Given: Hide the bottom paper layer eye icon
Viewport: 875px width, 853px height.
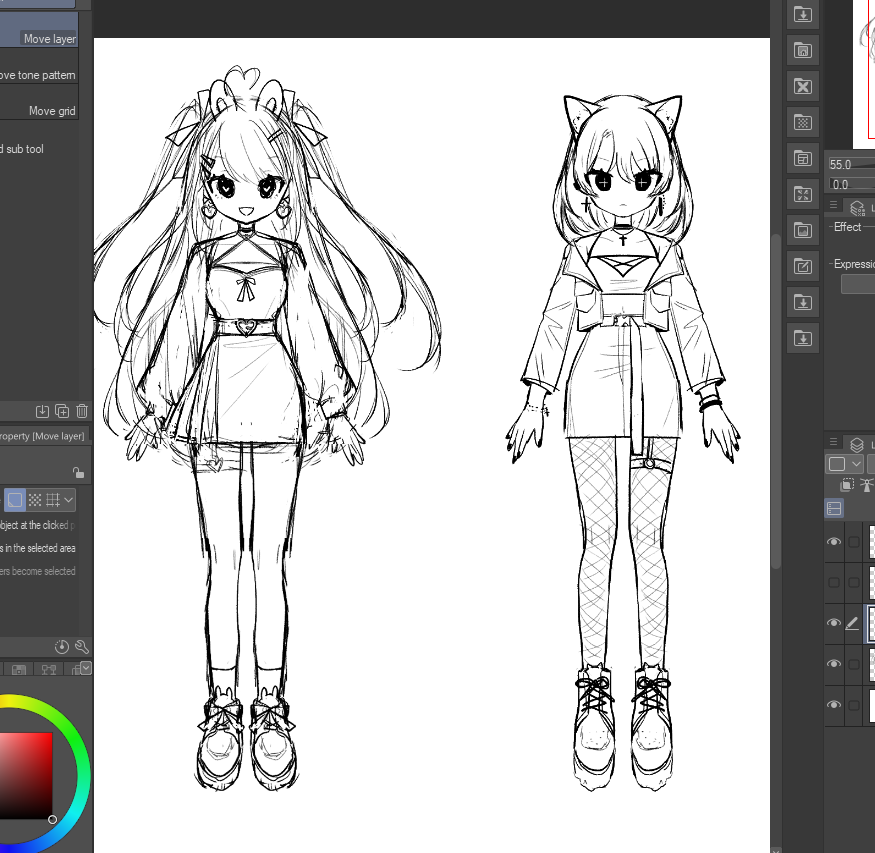Looking at the screenshot, I should (x=834, y=705).
